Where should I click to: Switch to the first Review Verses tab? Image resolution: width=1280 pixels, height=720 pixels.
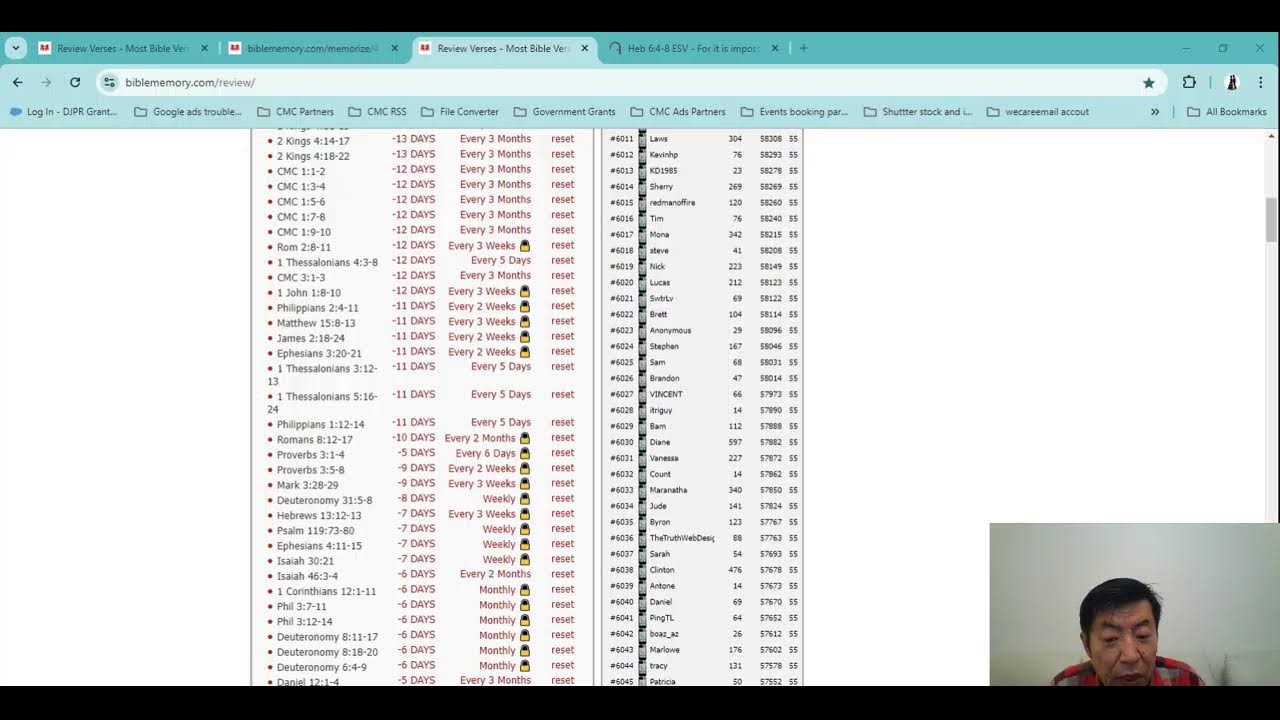tap(124, 48)
